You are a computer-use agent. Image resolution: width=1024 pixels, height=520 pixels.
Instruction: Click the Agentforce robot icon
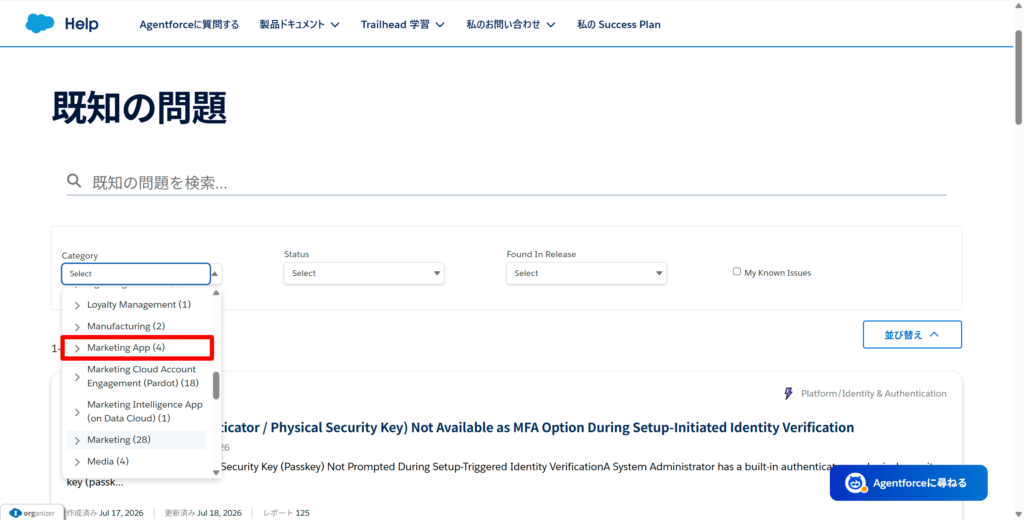(855, 483)
